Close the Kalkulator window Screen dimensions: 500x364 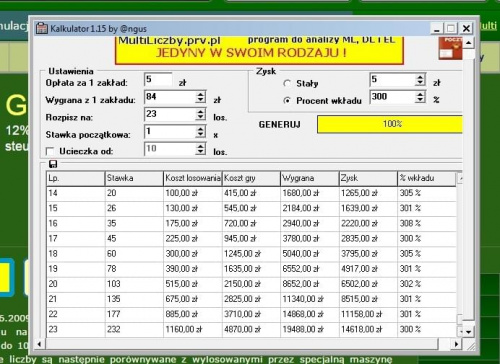pyautogui.click(x=466, y=29)
